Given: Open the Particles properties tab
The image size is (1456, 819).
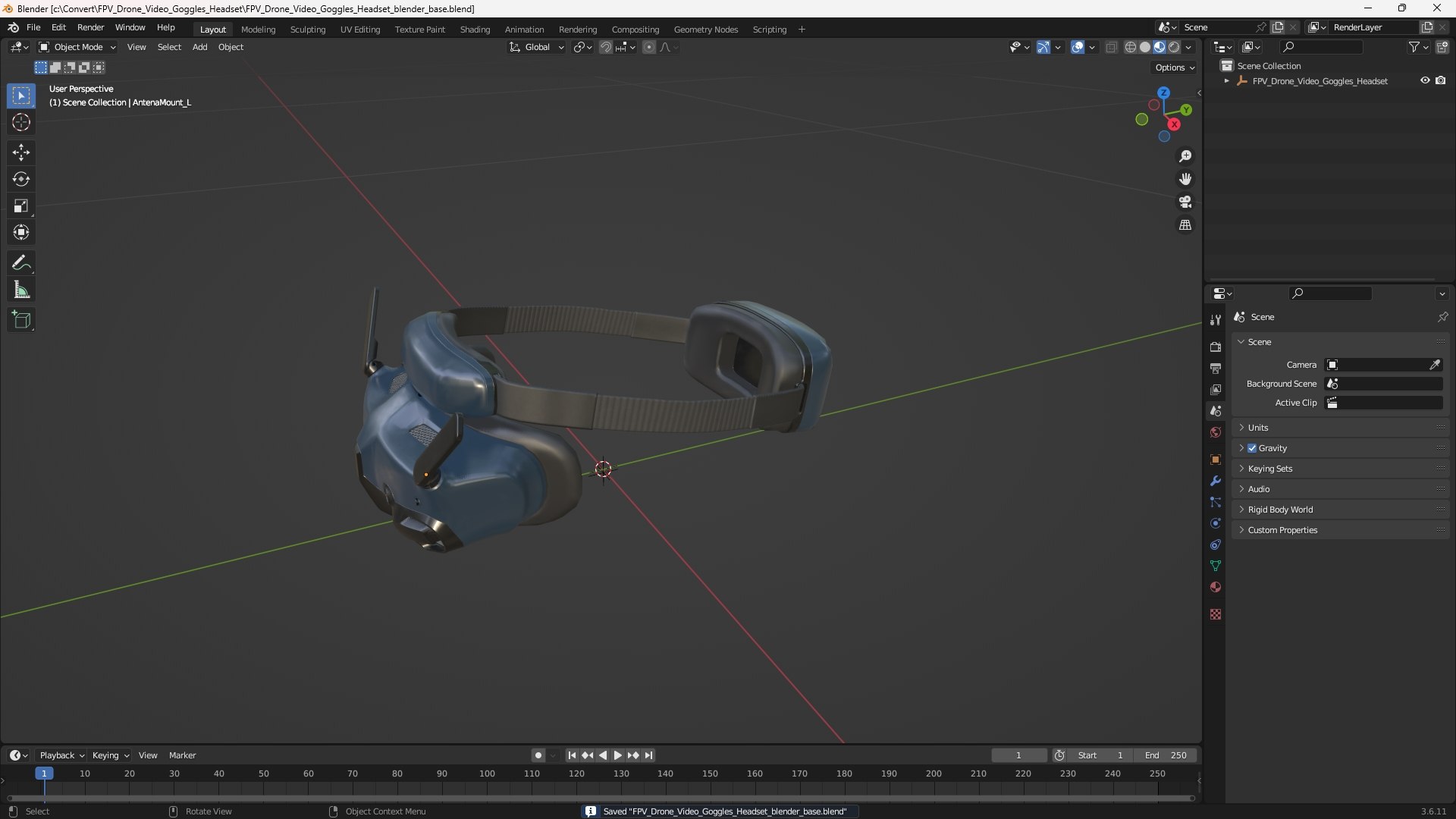Looking at the screenshot, I should tap(1216, 502).
